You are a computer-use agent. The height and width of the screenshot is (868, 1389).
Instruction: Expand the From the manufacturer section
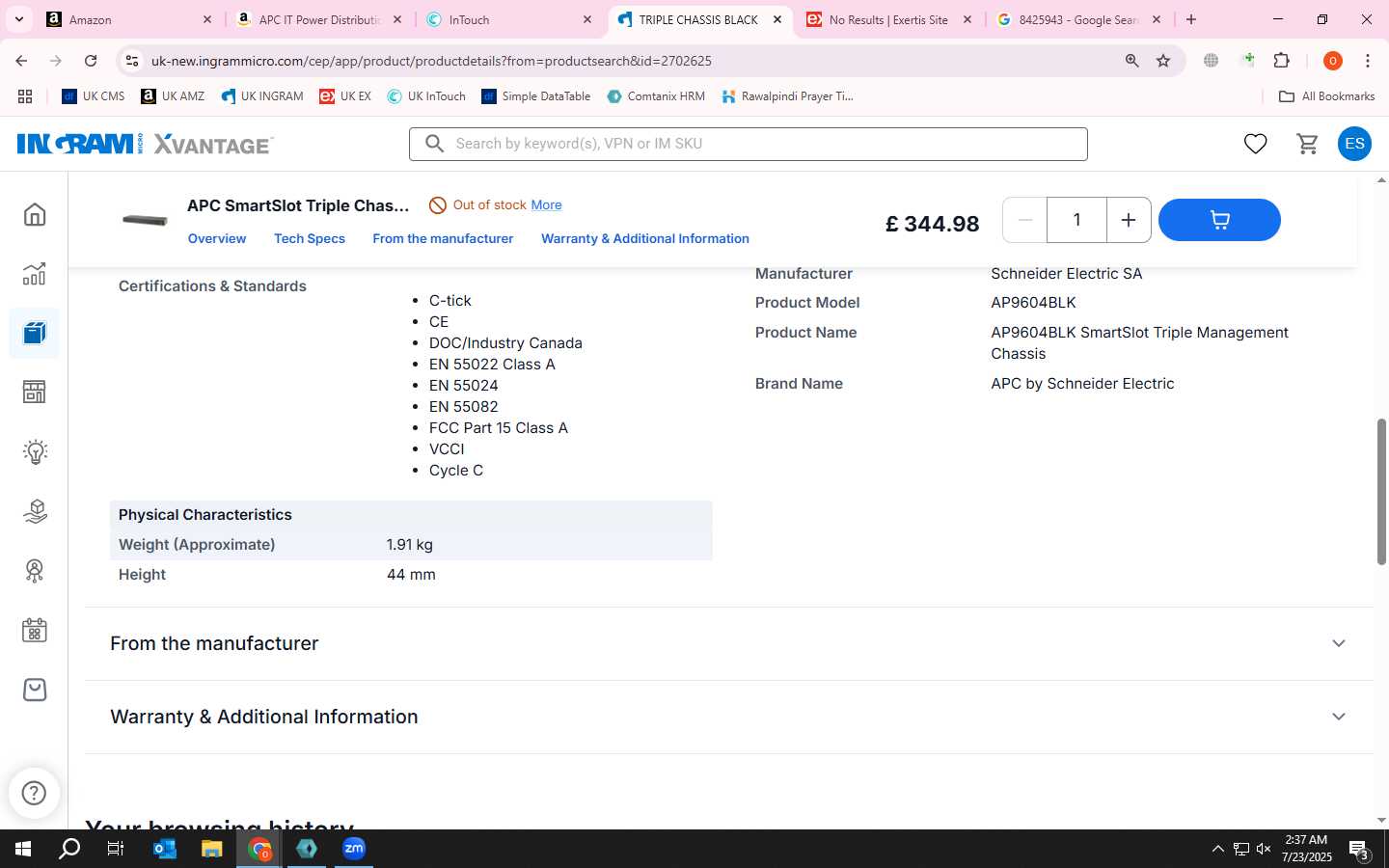[728, 643]
